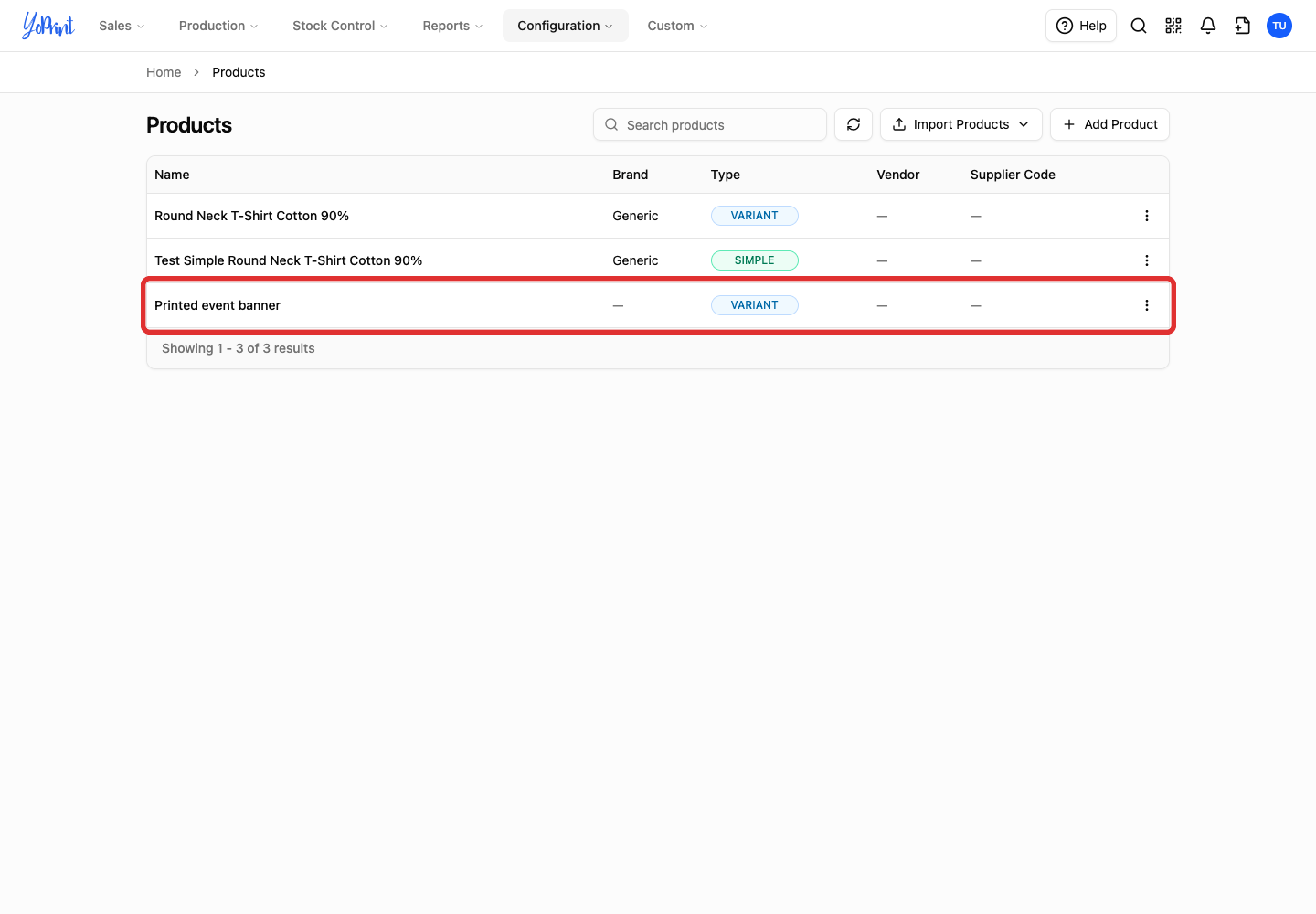
Task: Open Printed event banner product
Action: pos(218,305)
